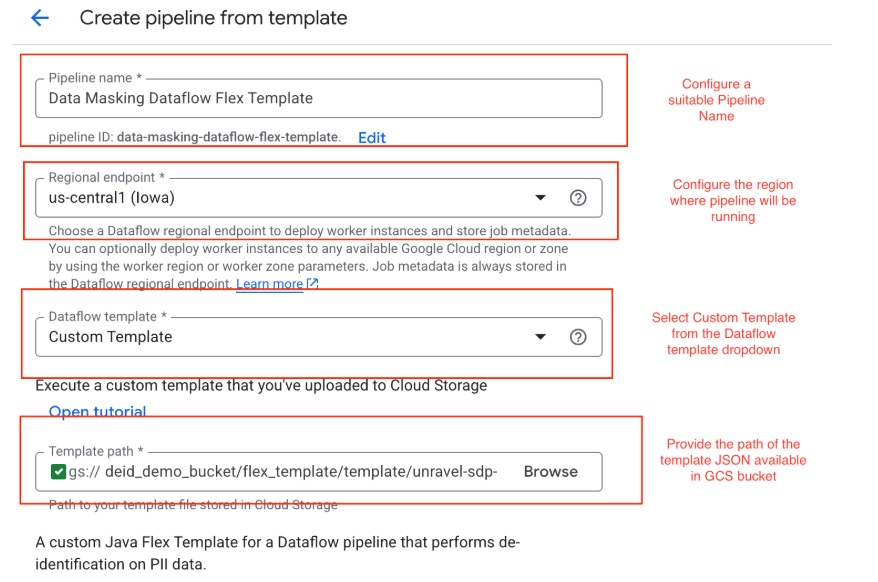Open help icon for Regional endpoint

pyautogui.click(x=577, y=198)
